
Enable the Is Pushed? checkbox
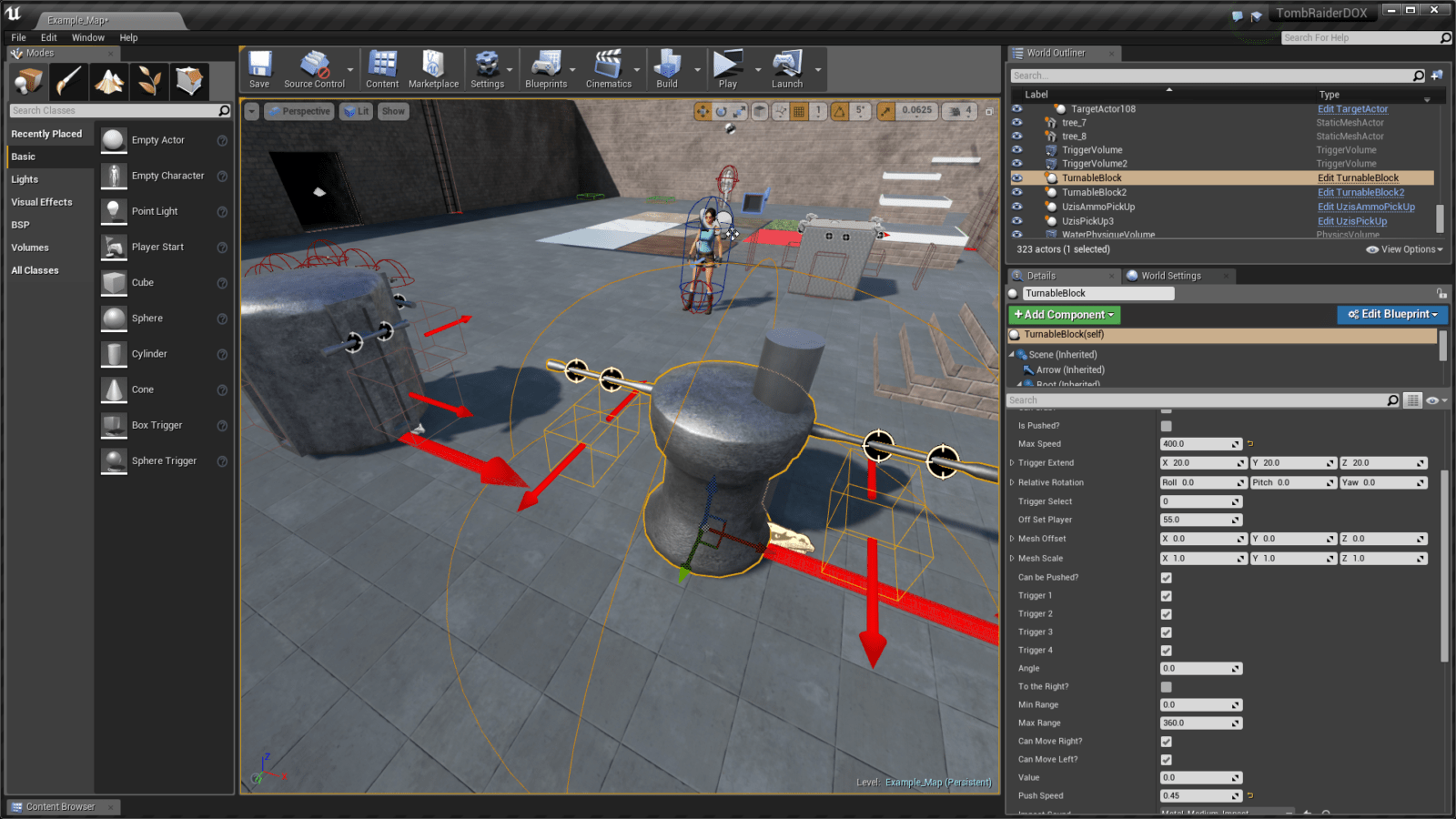coord(1167,426)
